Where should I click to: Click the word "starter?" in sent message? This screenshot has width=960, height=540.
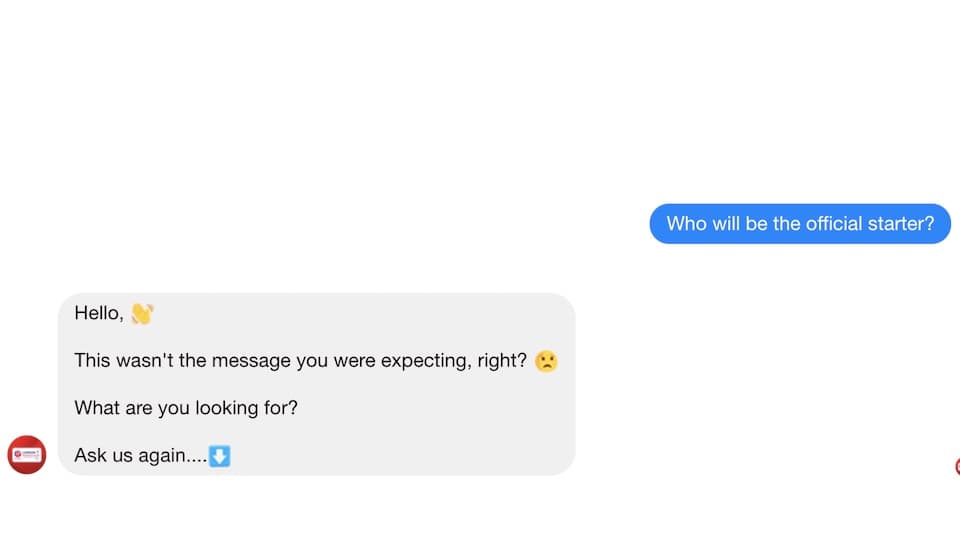(901, 223)
